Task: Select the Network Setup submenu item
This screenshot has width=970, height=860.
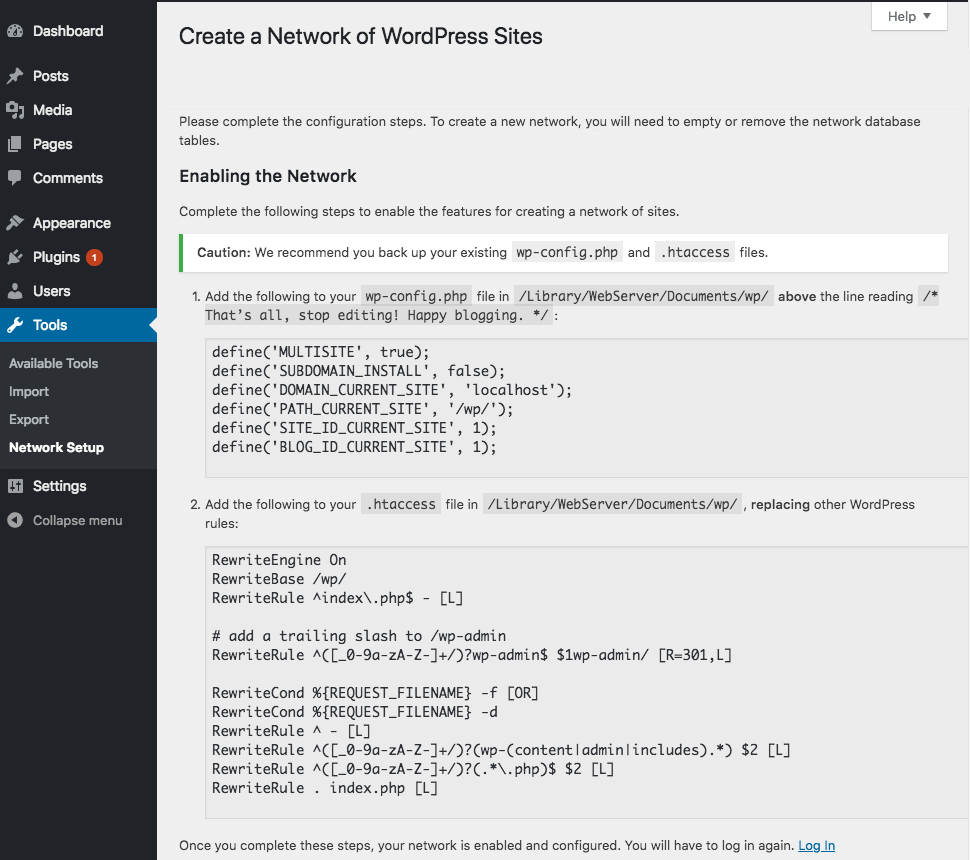Action: [x=56, y=447]
